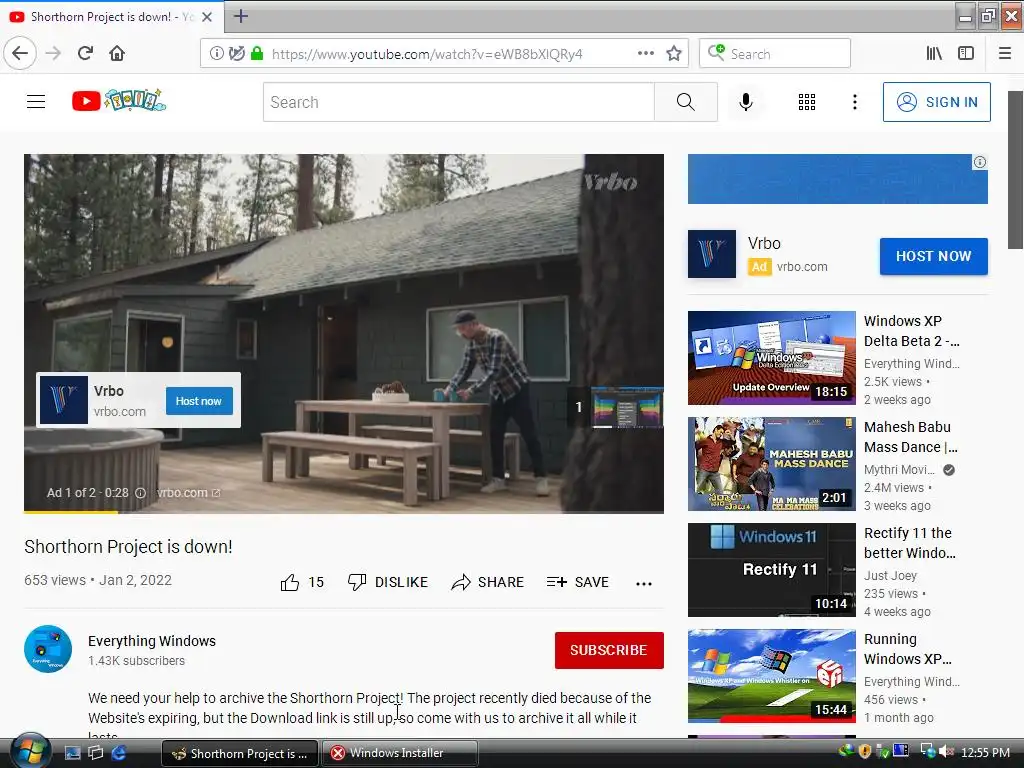
Task: Click the Switch between windows quick launch icon
Action: click(95, 753)
